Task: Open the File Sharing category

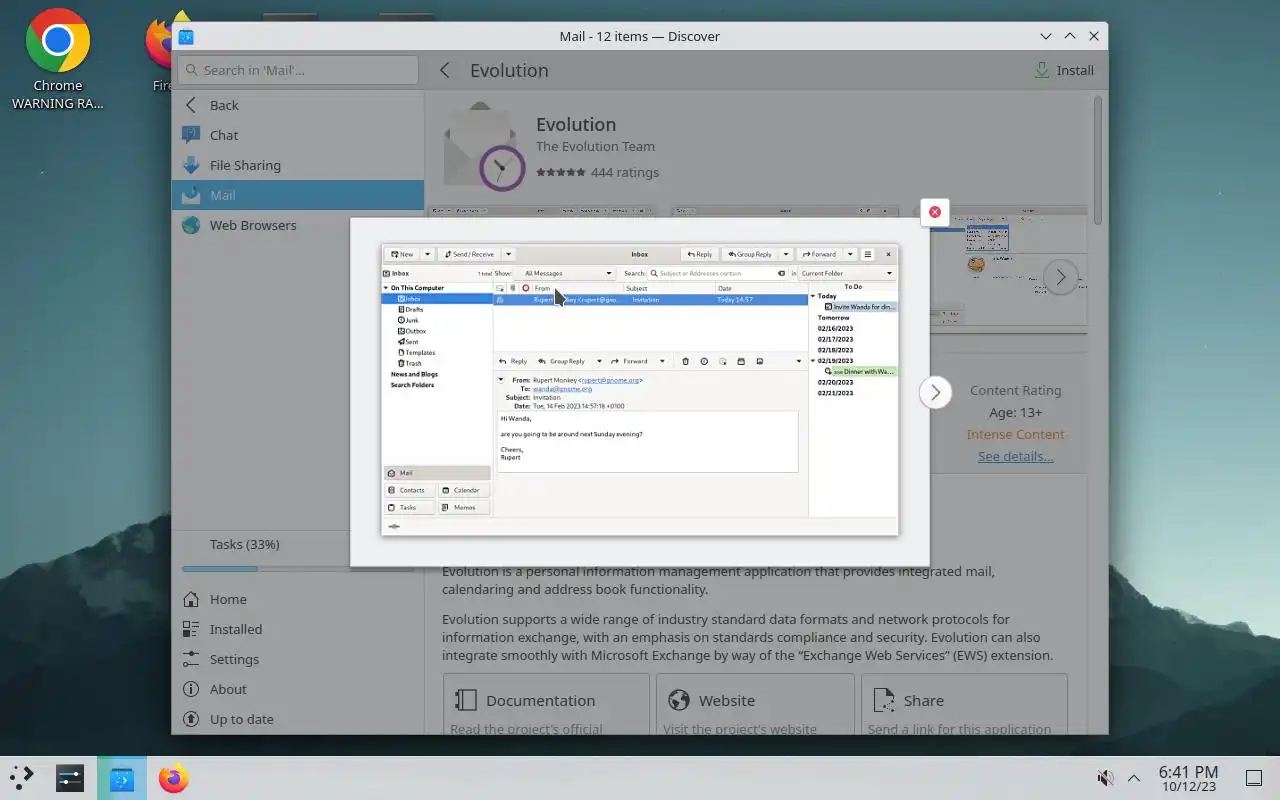Action: click(x=298, y=165)
